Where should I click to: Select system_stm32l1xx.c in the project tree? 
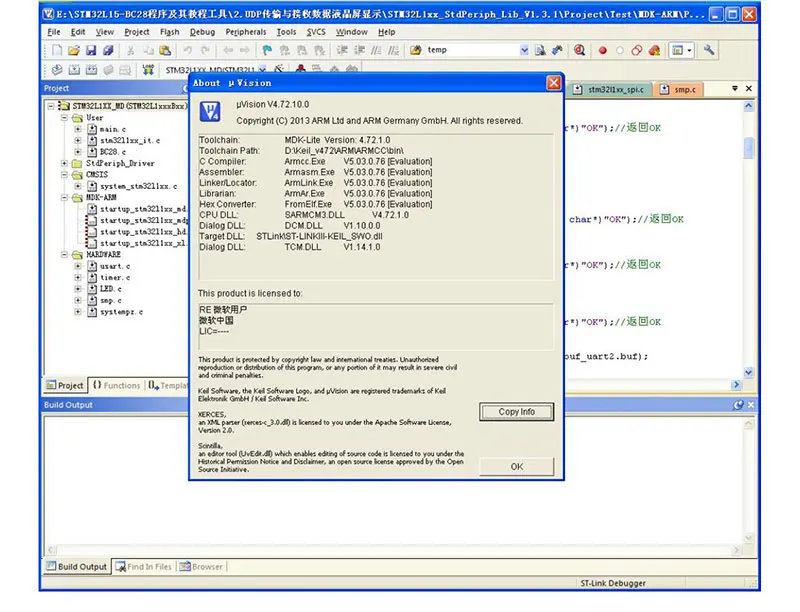point(138,186)
